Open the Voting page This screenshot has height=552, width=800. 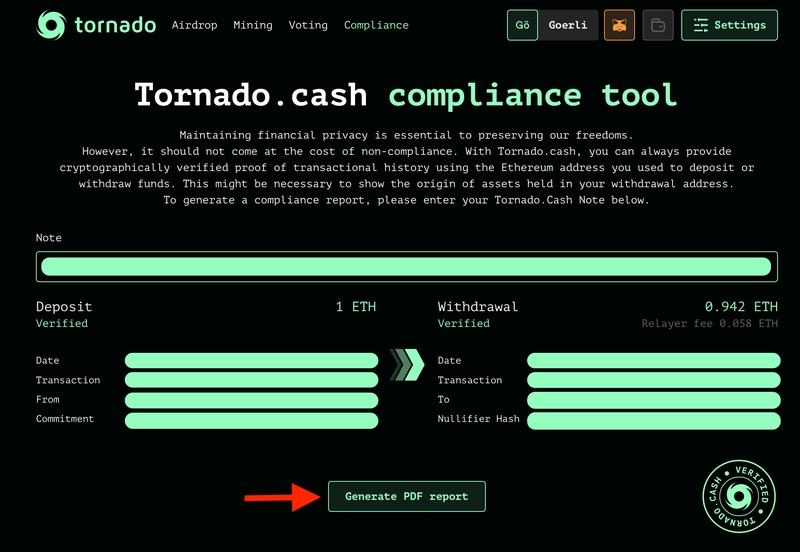coord(308,25)
